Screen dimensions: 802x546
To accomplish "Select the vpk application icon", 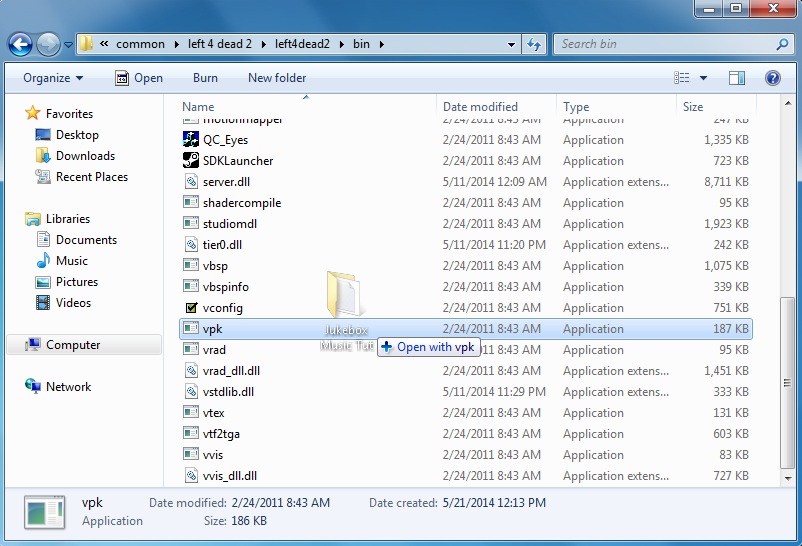I will [191, 328].
